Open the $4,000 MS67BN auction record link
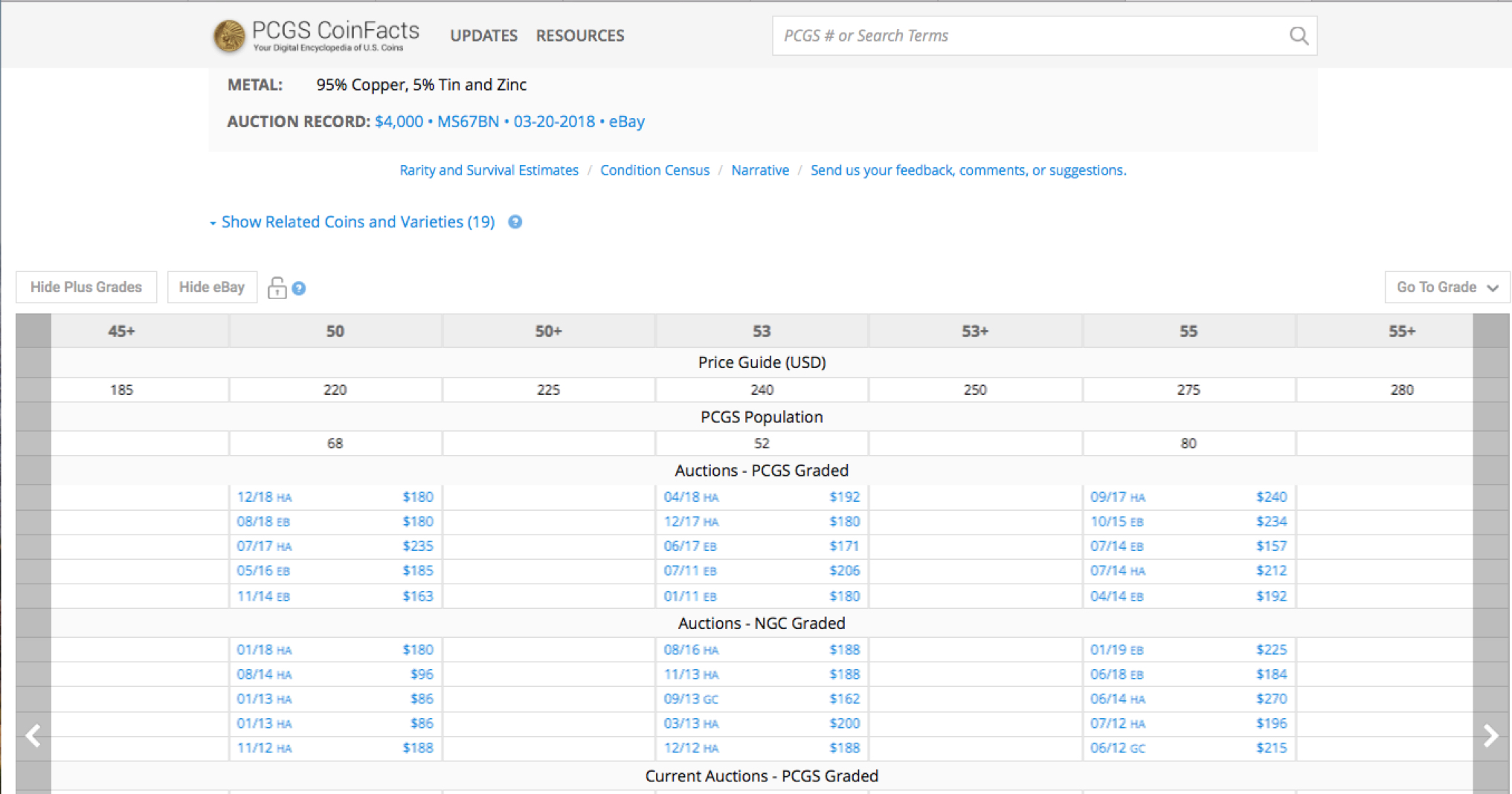This screenshot has height=794, width=1512. 509,121
